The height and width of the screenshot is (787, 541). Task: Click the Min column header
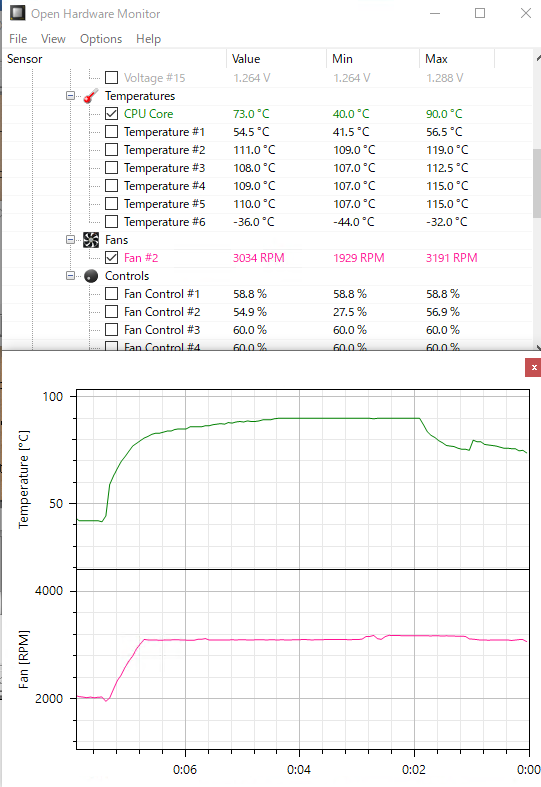point(373,59)
